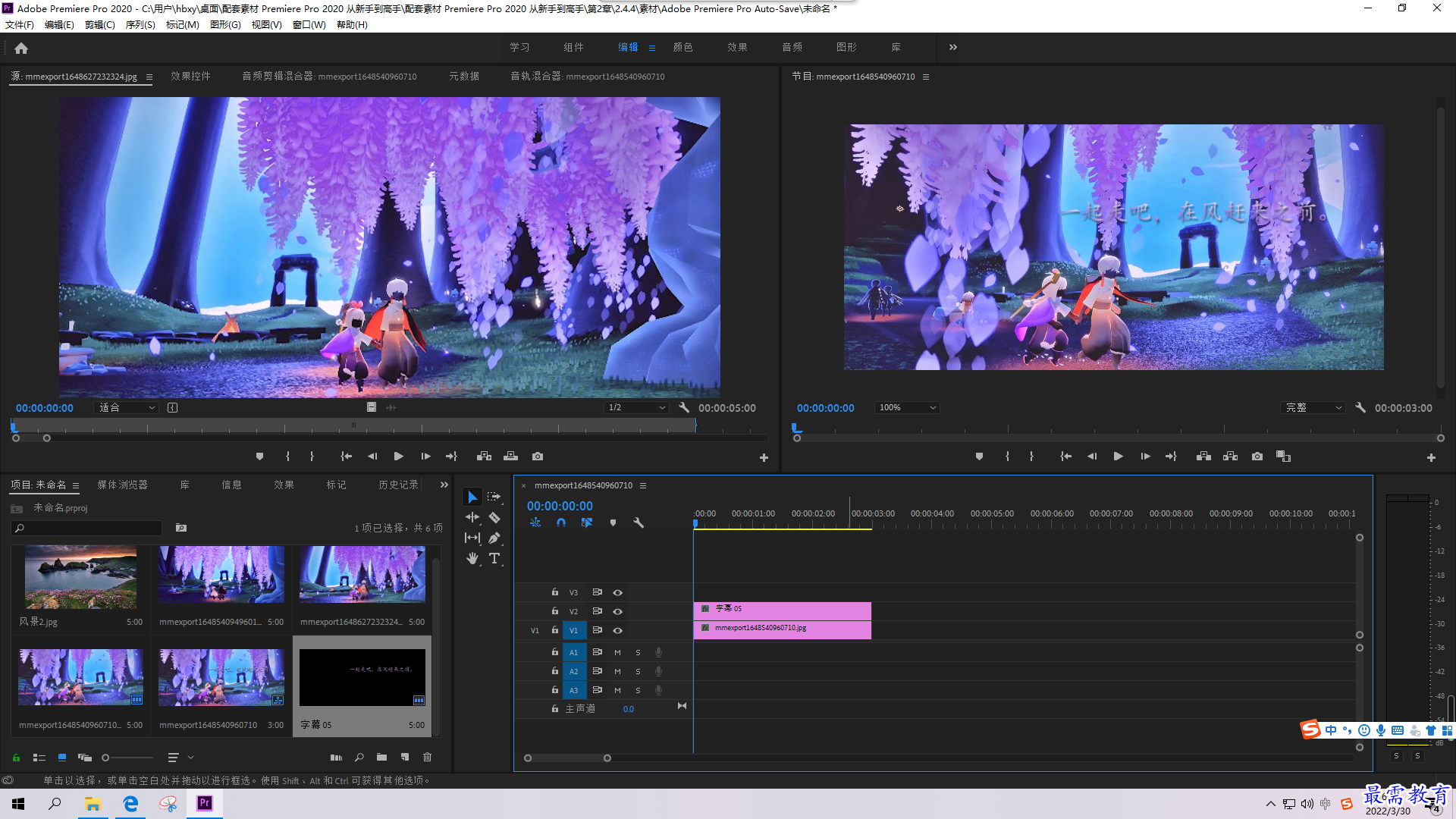The image size is (1456, 819).
Task: Open Program monitor panel menu
Action: pos(926,77)
